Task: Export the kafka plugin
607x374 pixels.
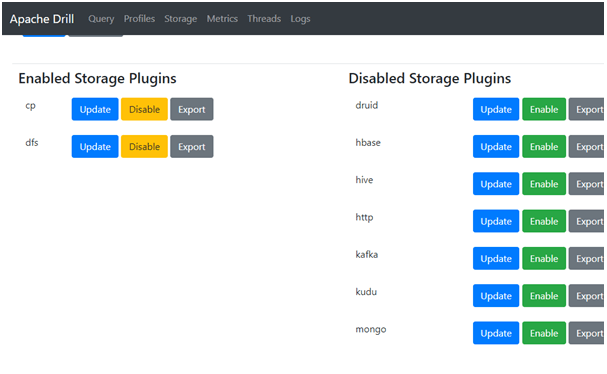Action: tap(586, 258)
